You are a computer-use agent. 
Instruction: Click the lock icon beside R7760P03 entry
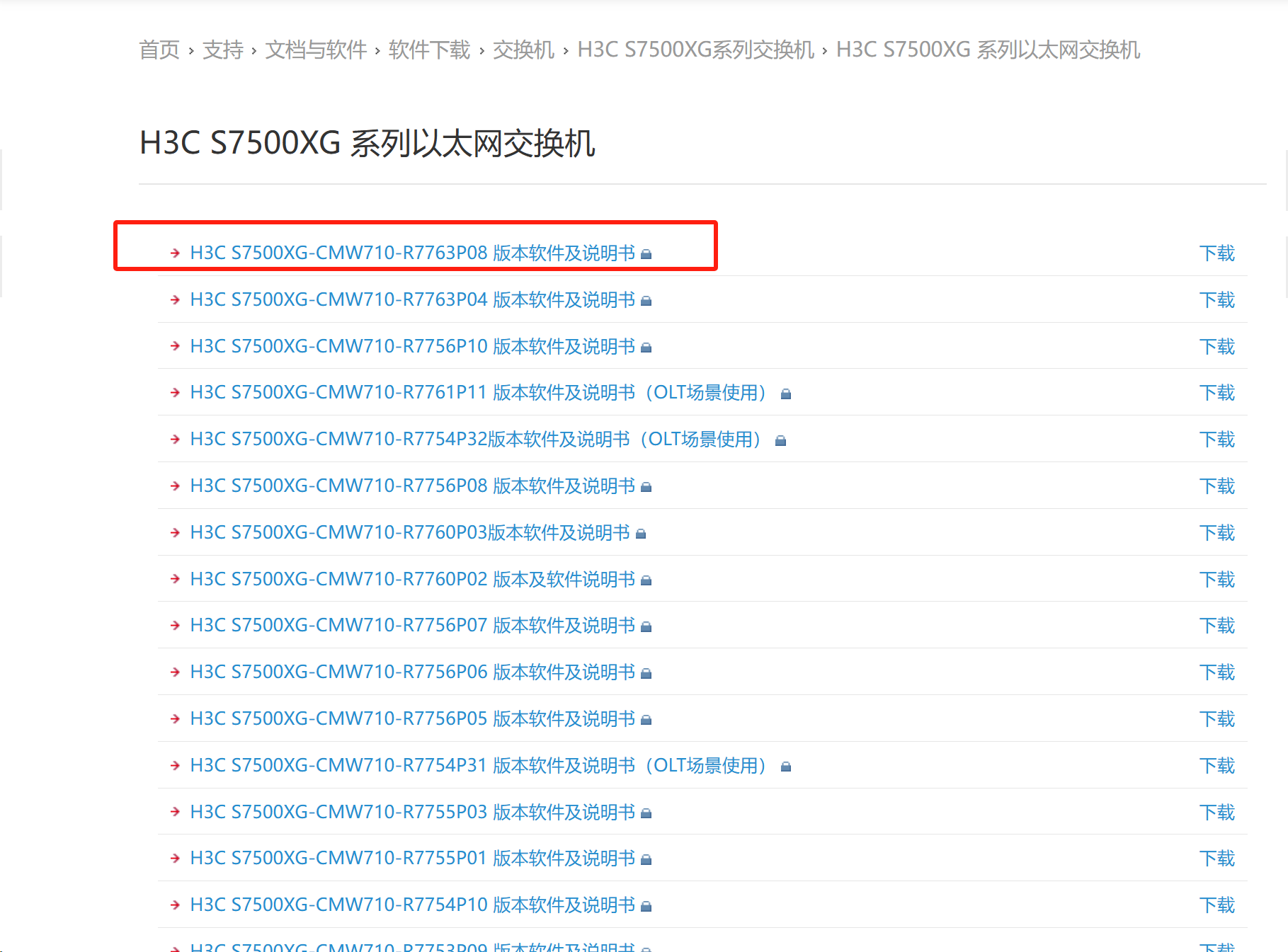[x=641, y=534]
